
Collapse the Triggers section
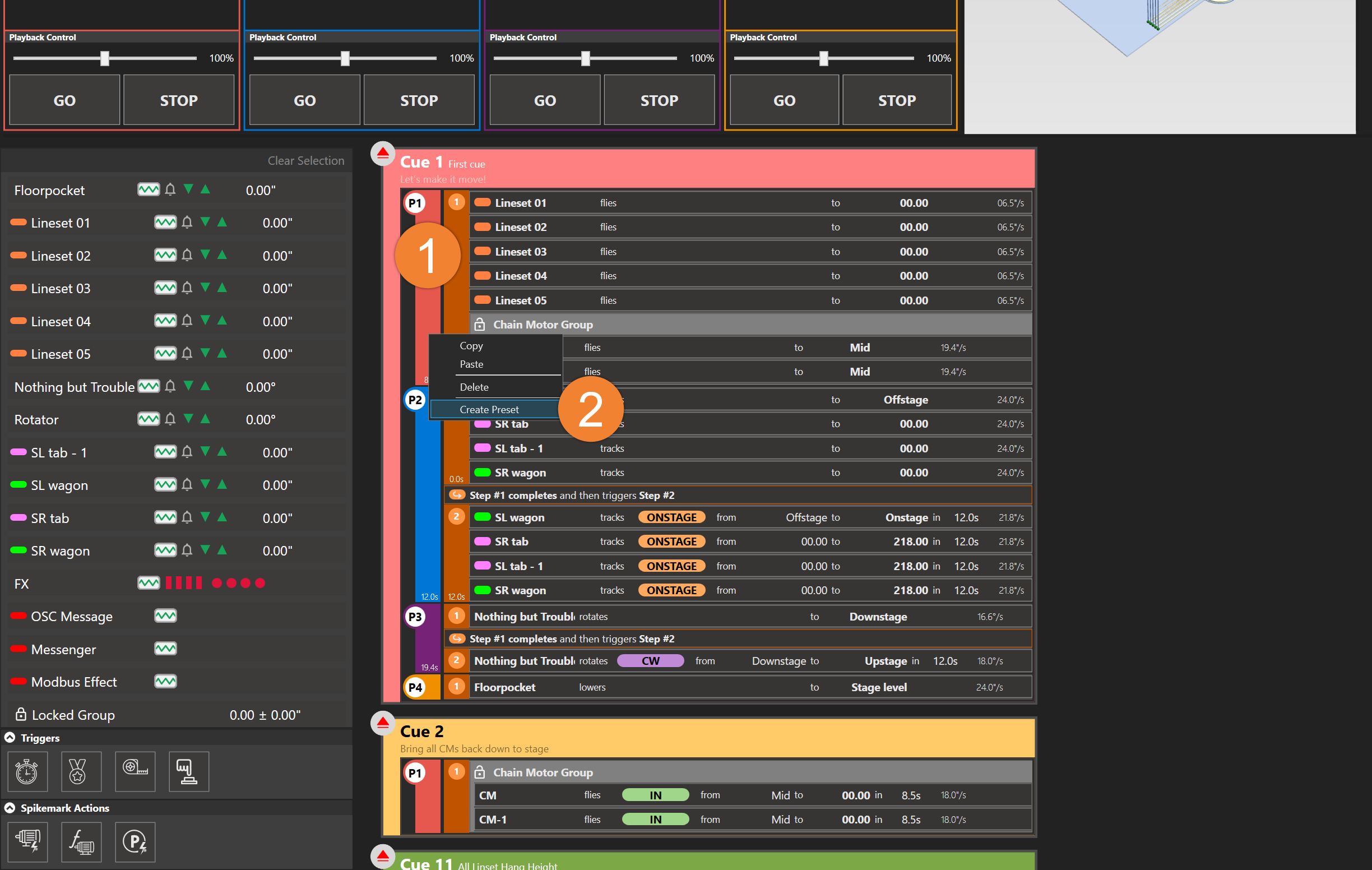click(10, 738)
